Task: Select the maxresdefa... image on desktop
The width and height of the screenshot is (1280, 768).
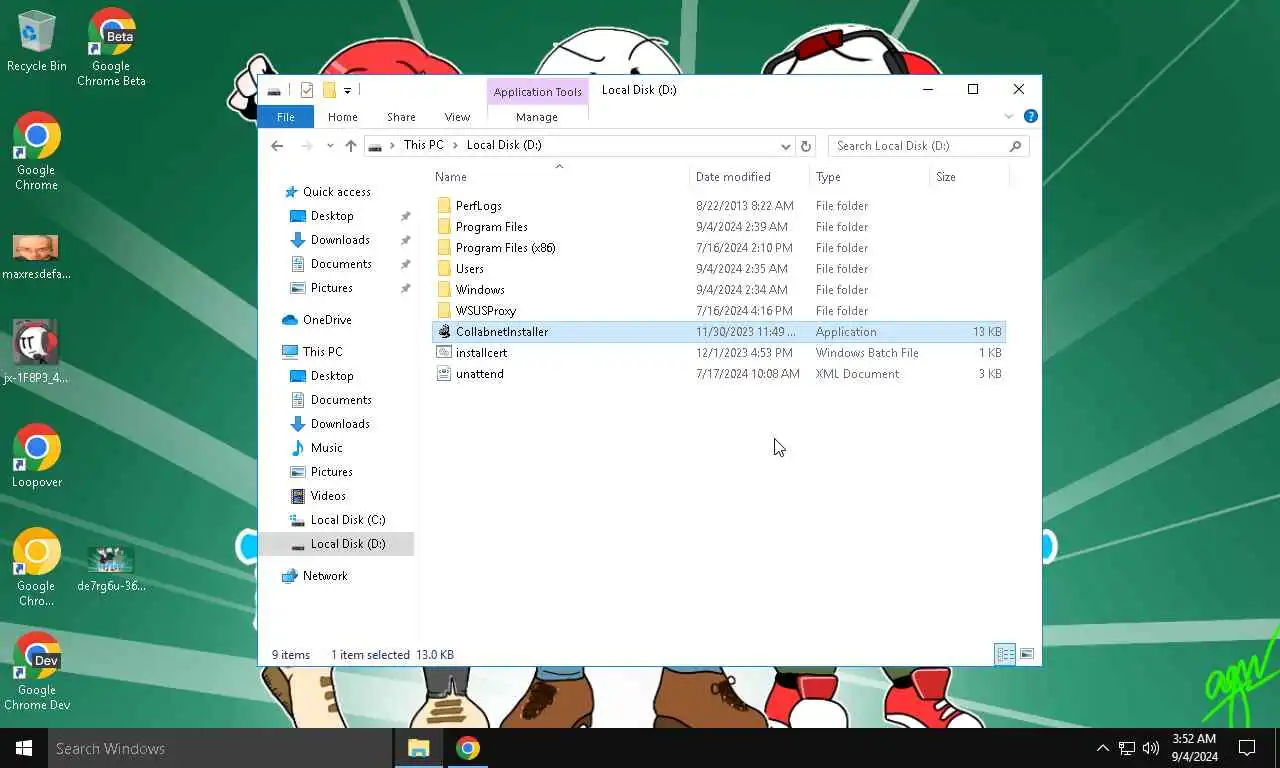Action: (36, 257)
